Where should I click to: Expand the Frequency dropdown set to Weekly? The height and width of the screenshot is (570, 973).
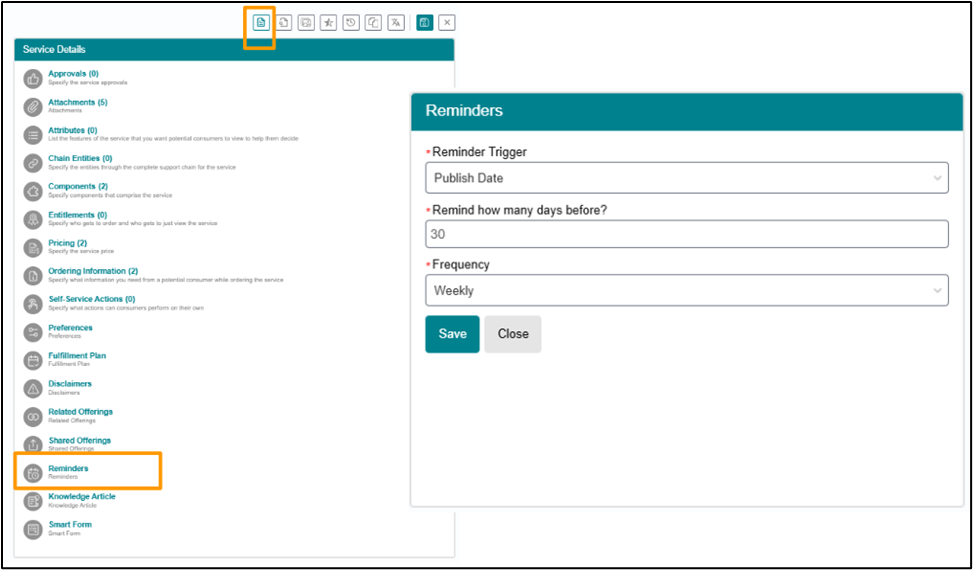coord(686,290)
